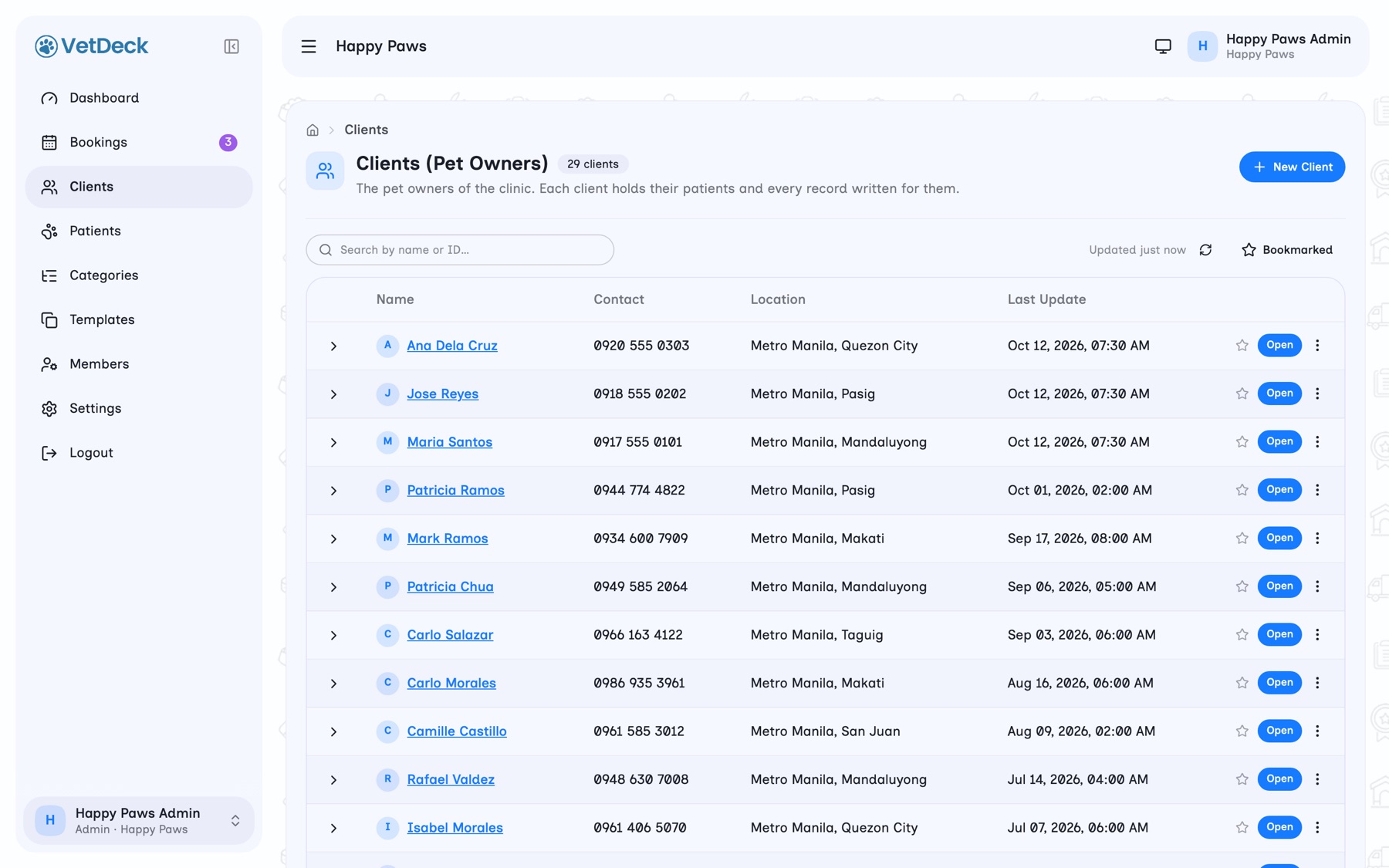Go to Dashboard in sidebar
Screen dimensions: 1389x868
click(x=139, y=98)
